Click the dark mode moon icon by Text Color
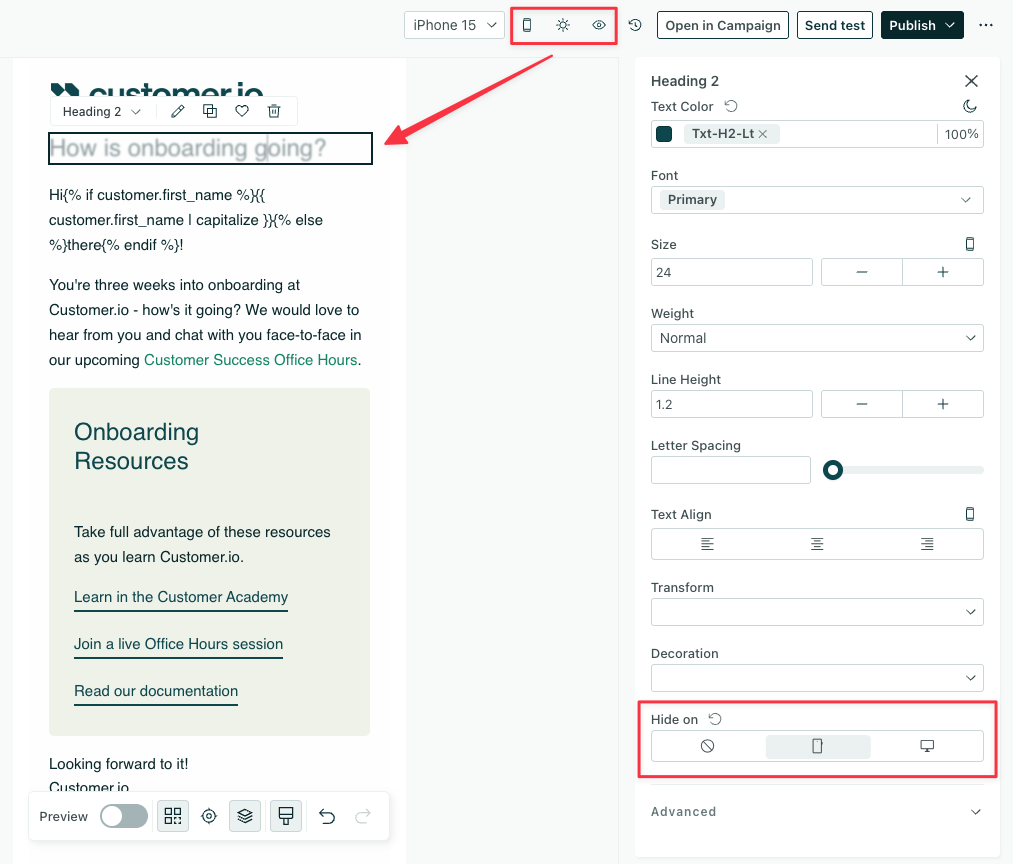This screenshot has width=1013, height=864. point(969,106)
